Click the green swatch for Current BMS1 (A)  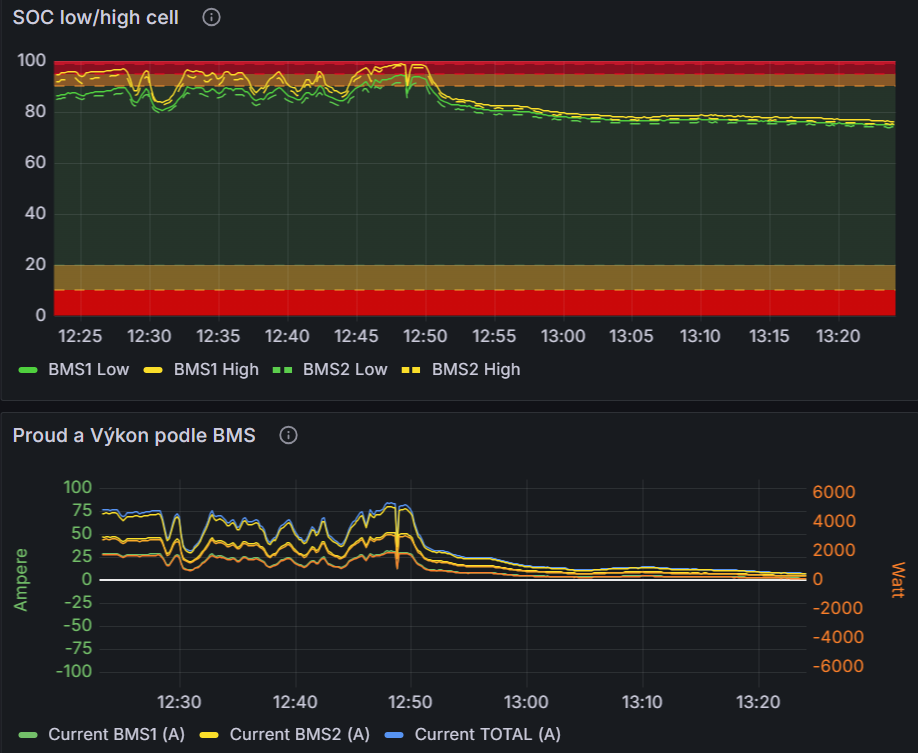tap(28, 734)
